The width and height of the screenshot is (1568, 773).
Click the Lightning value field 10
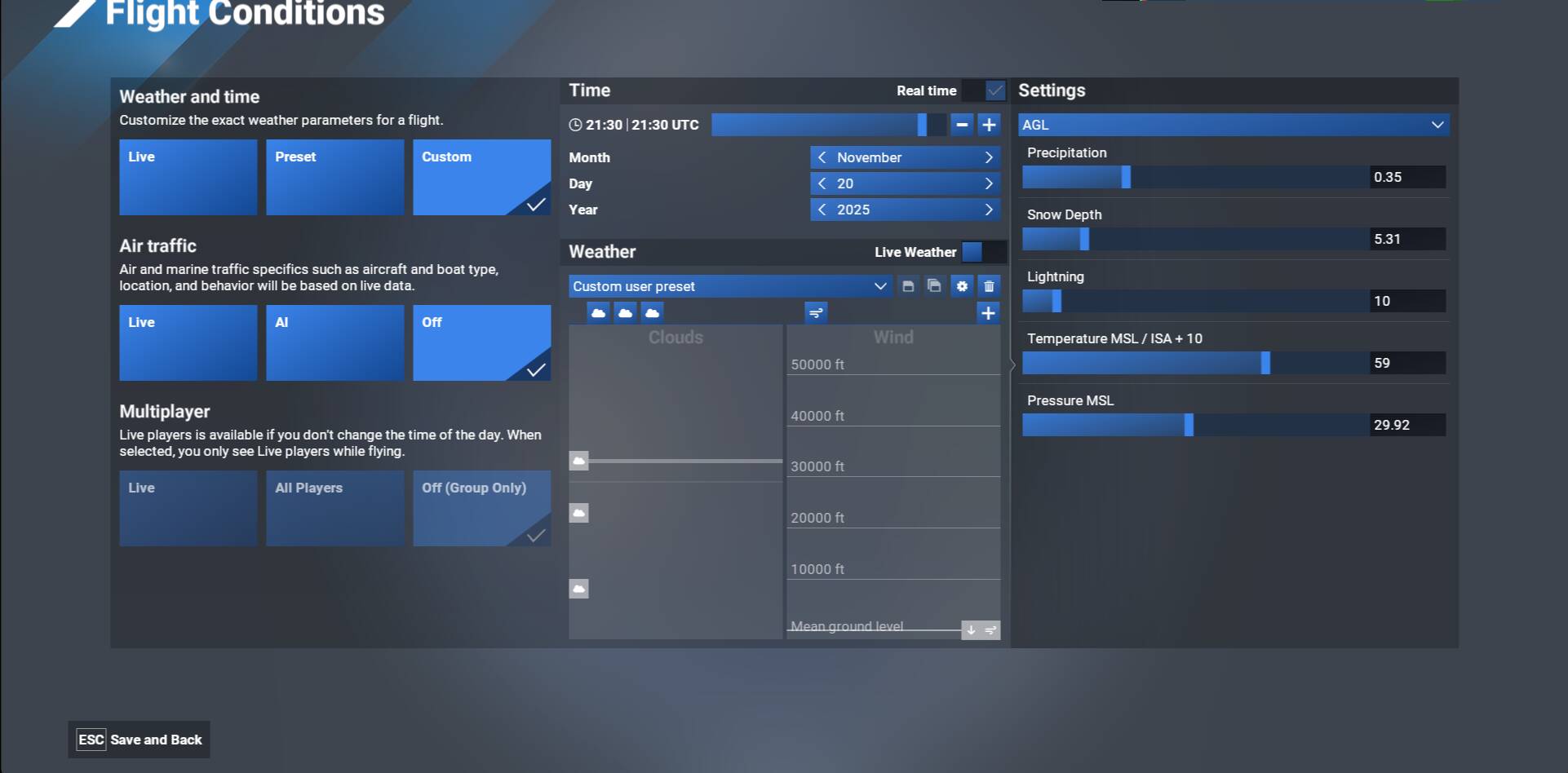pyautogui.click(x=1408, y=301)
